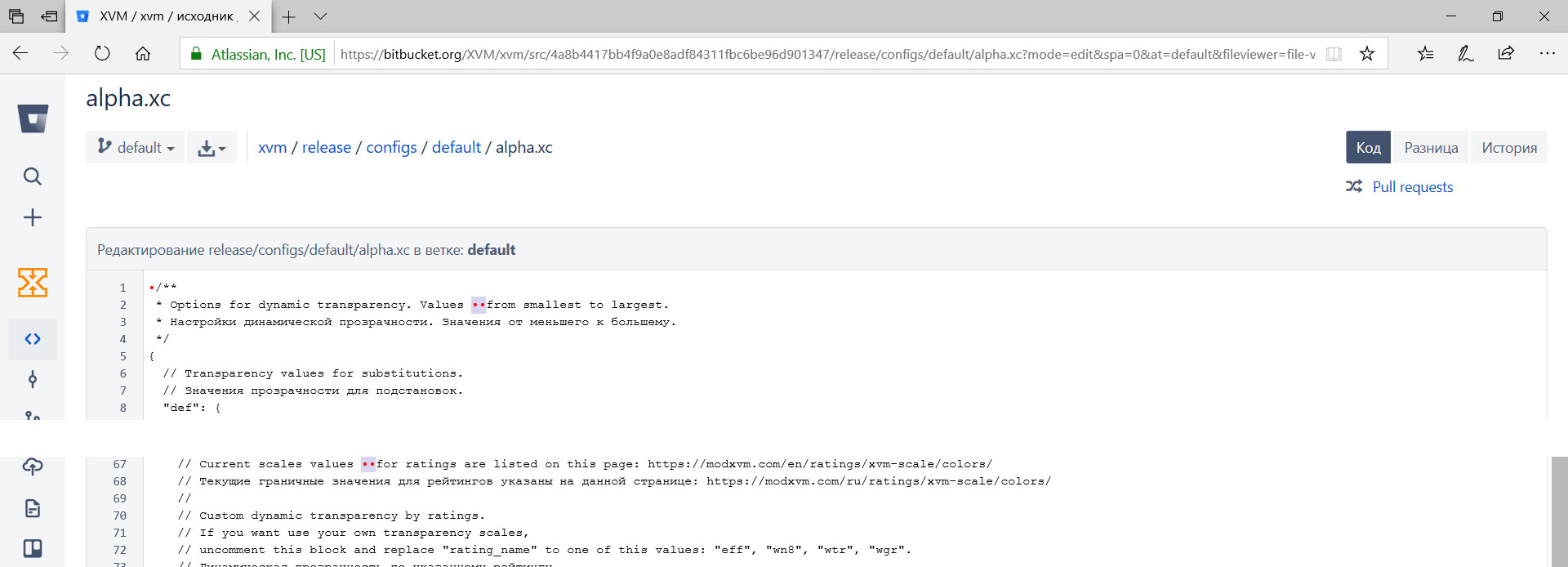Go to configs folder in breadcrumb
1568x567 pixels.
pyautogui.click(x=391, y=148)
